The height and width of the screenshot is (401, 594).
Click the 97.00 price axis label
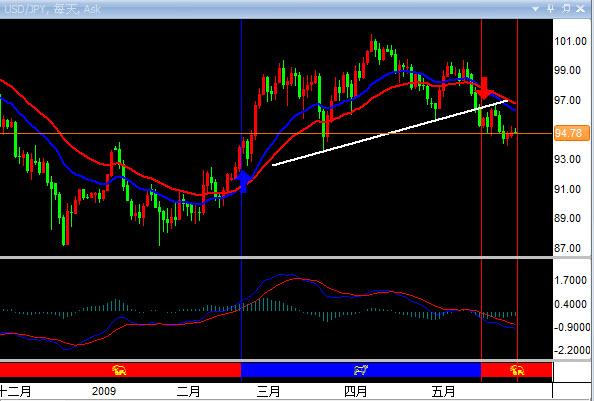(x=567, y=100)
